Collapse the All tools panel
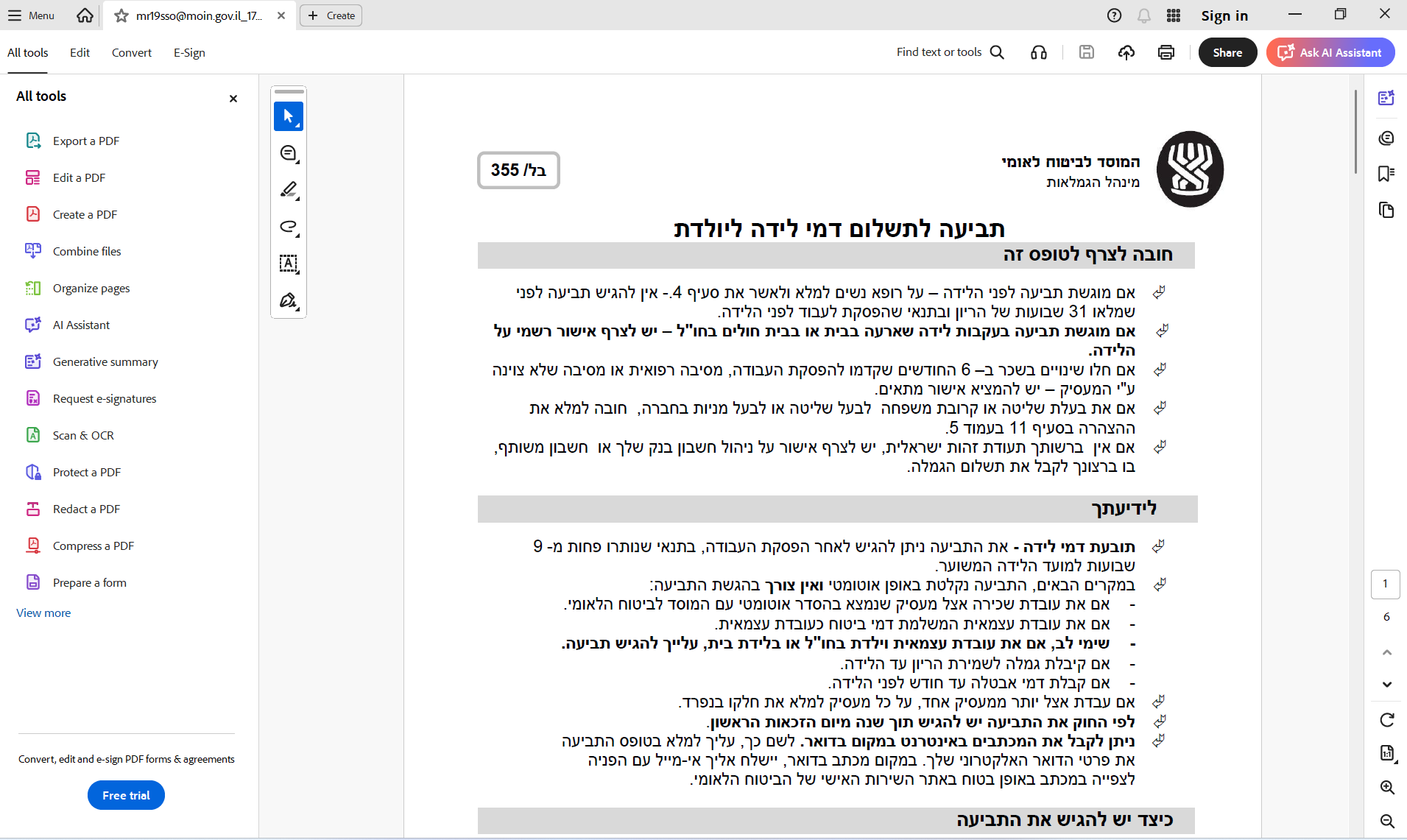 pos(233,98)
